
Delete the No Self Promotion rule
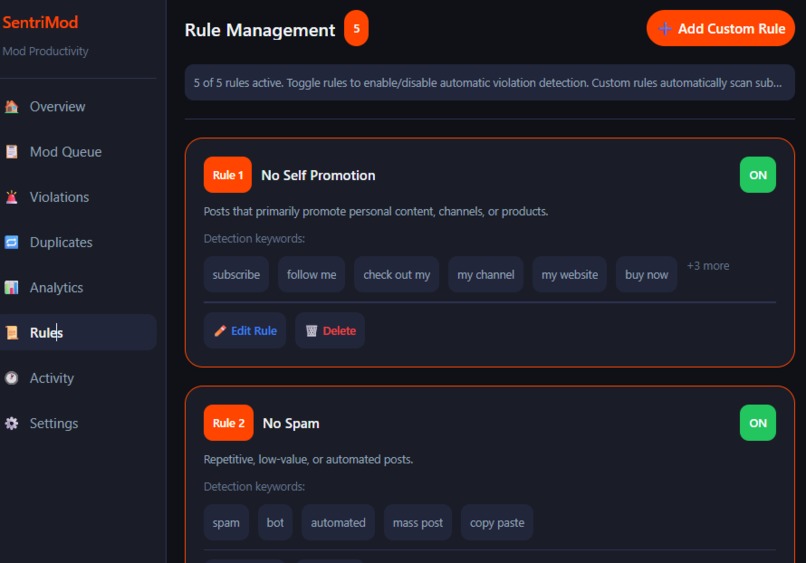coord(330,331)
